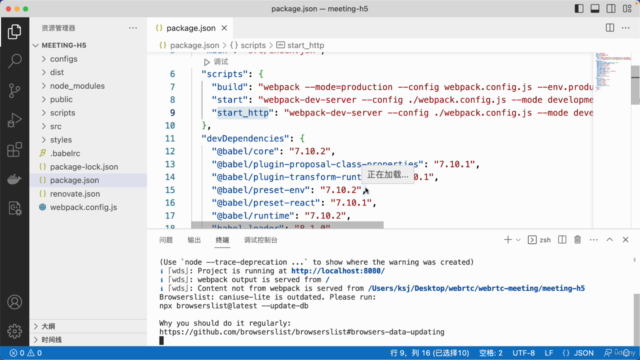Viewport: 640px width, 360px height.
Task: Close the package.json editor tab
Action: pos(224,28)
